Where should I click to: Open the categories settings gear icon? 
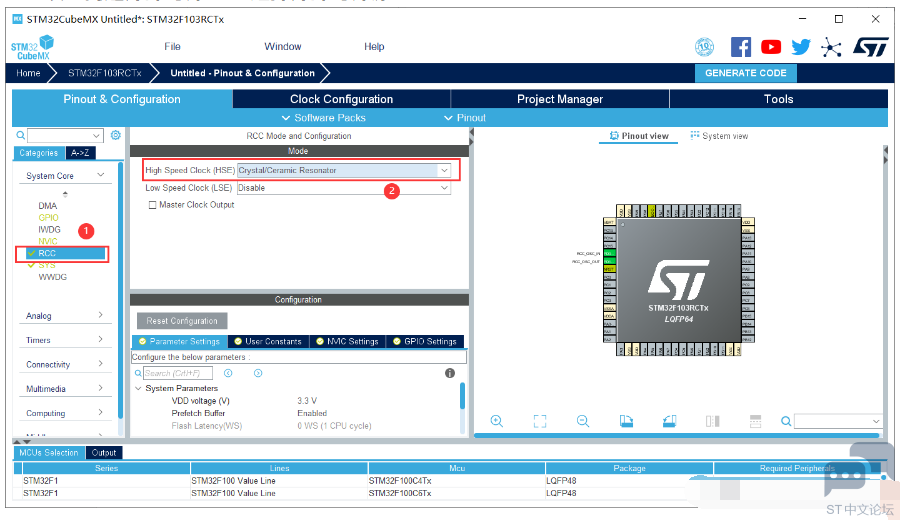click(116, 135)
